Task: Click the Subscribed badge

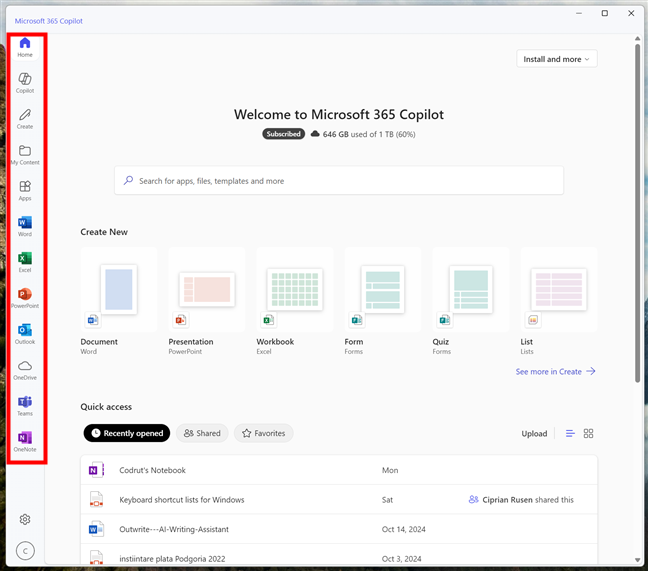Action: point(284,134)
